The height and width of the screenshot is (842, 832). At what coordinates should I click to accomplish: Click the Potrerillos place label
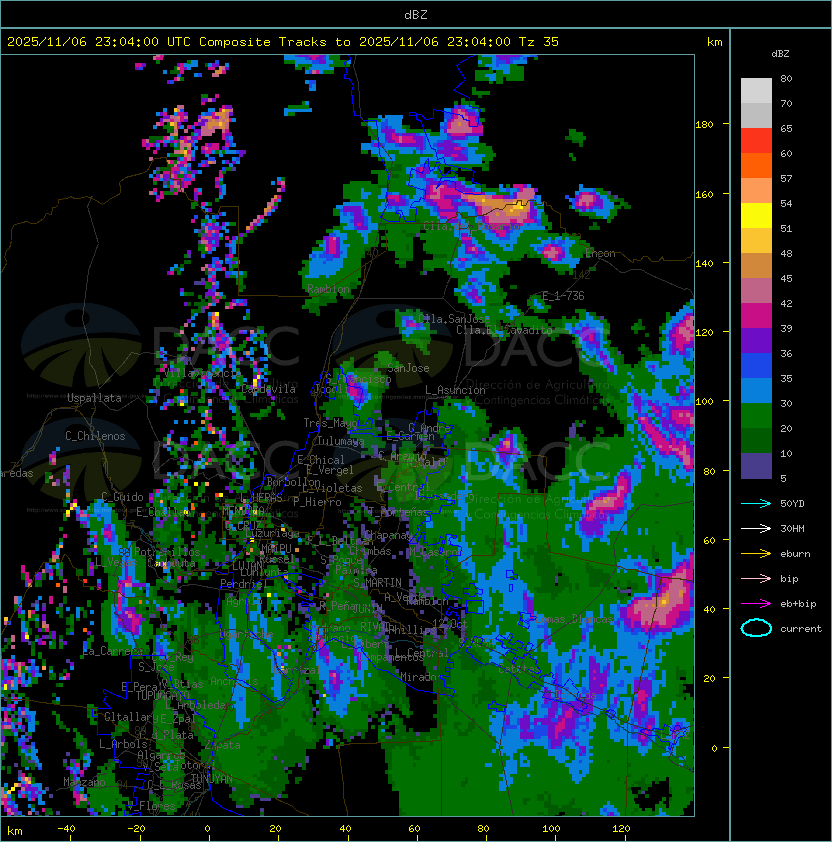pyautogui.click(x=167, y=552)
